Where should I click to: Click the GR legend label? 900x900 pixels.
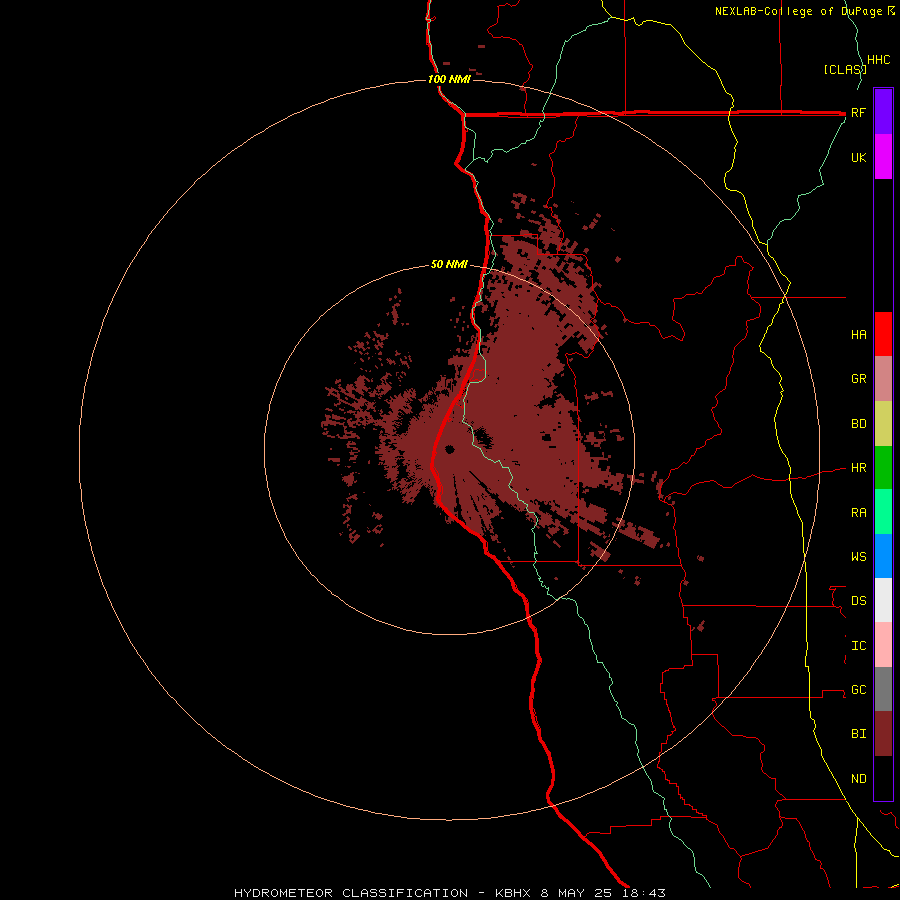click(858, 379)
